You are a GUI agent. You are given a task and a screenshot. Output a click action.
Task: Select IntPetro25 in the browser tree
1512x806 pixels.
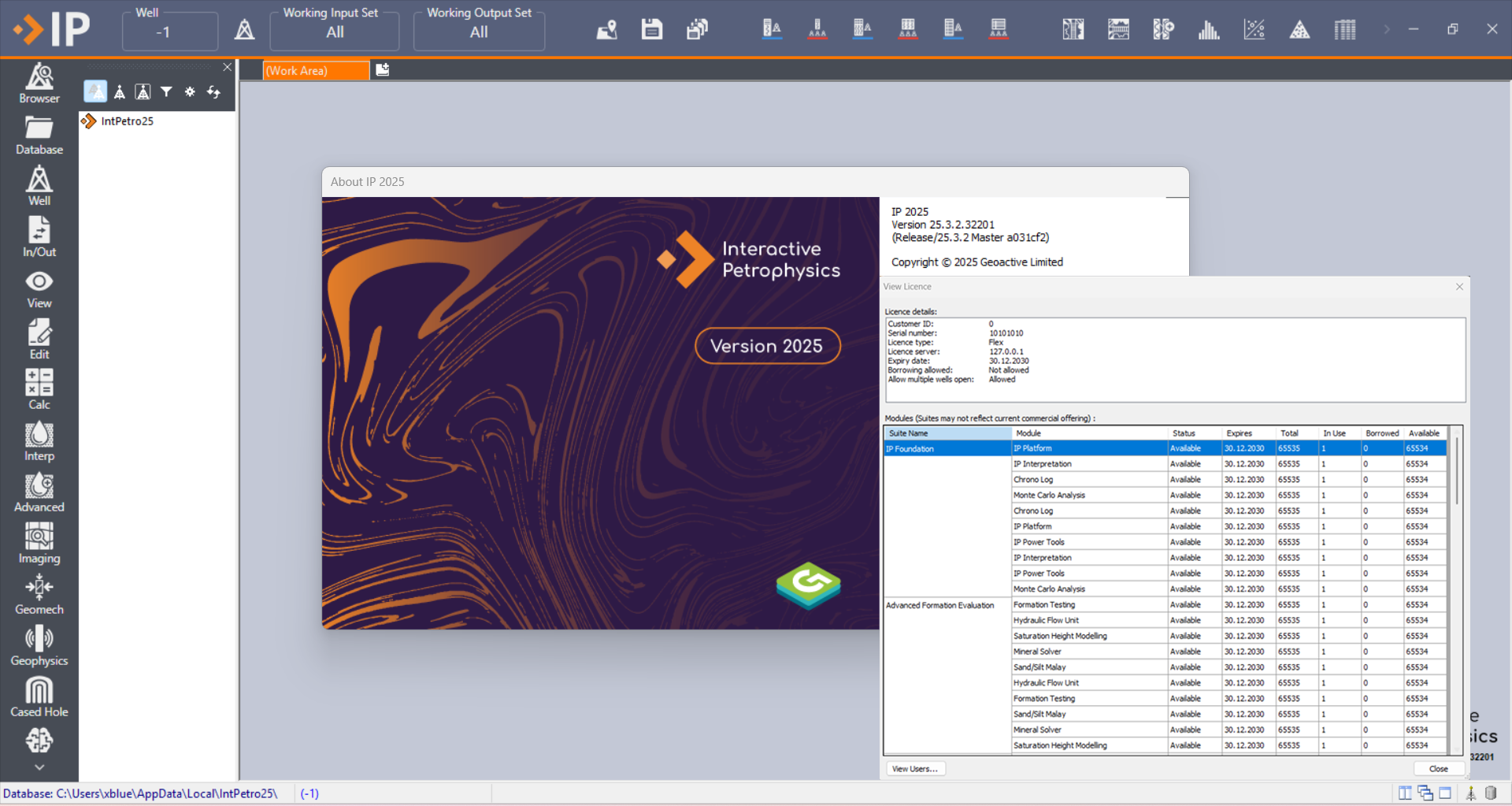point(127,121)
